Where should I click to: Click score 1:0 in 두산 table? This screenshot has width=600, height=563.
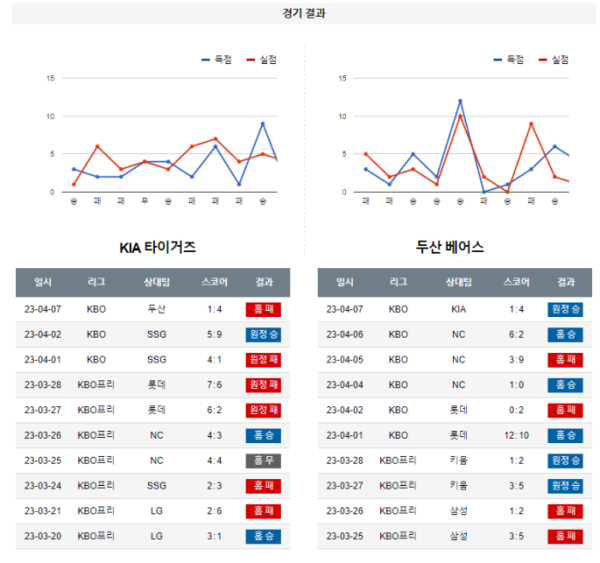click(x=517, y=385)
